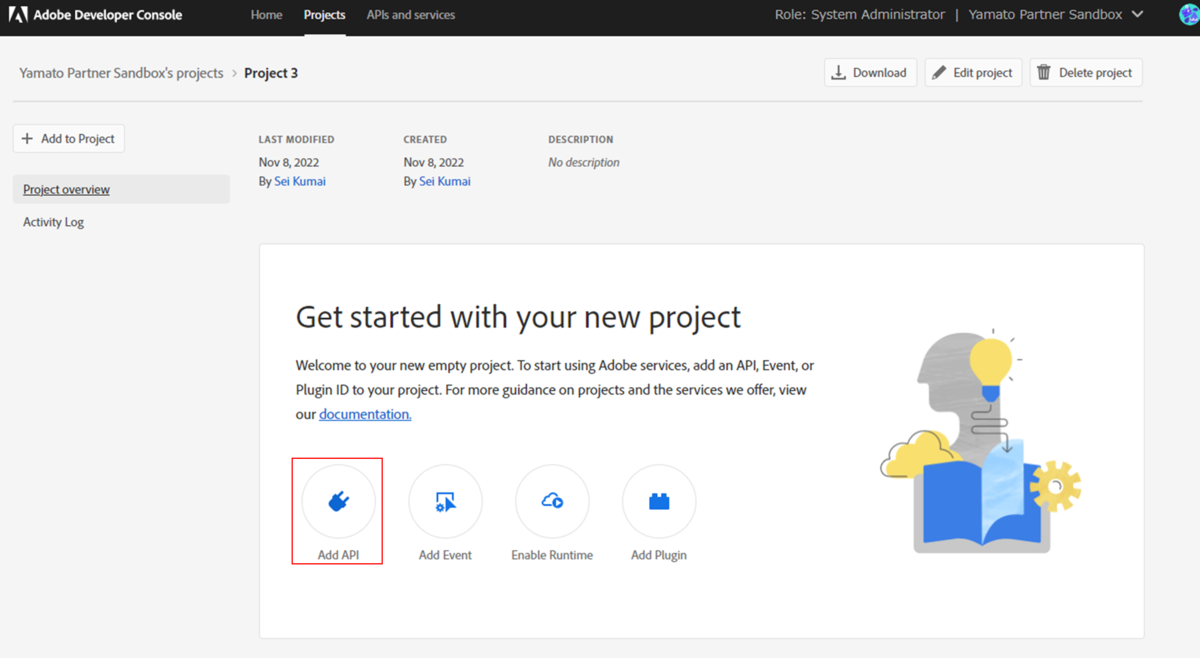
Task: Click the project illustration with lightbulb
Action: point(981,441)
